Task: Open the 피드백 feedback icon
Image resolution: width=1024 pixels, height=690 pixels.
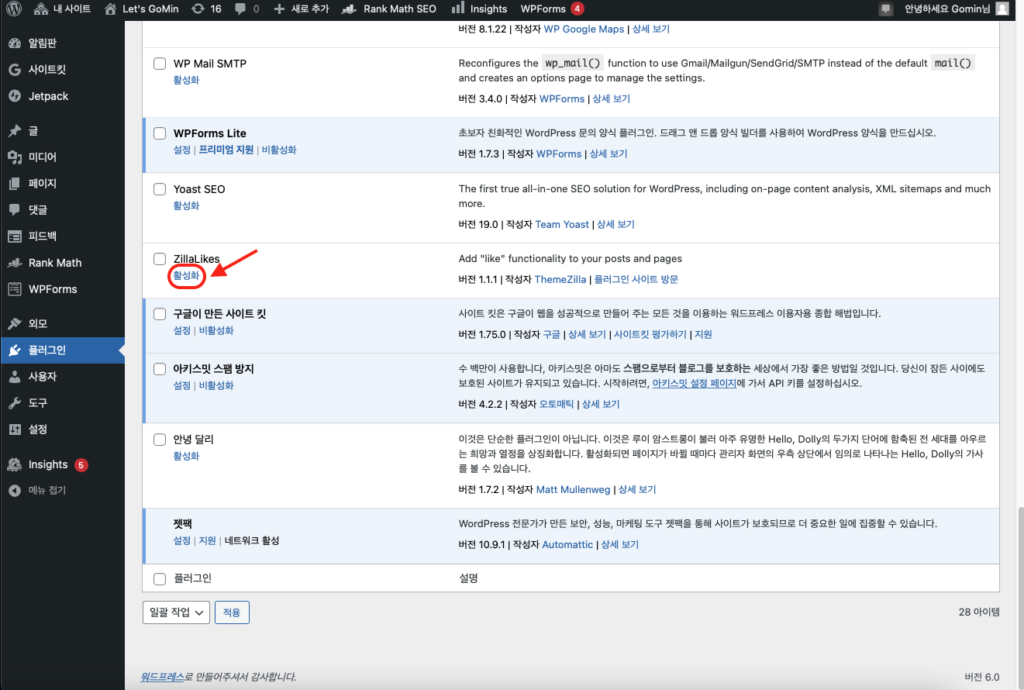Action: (x=14, y=236)
